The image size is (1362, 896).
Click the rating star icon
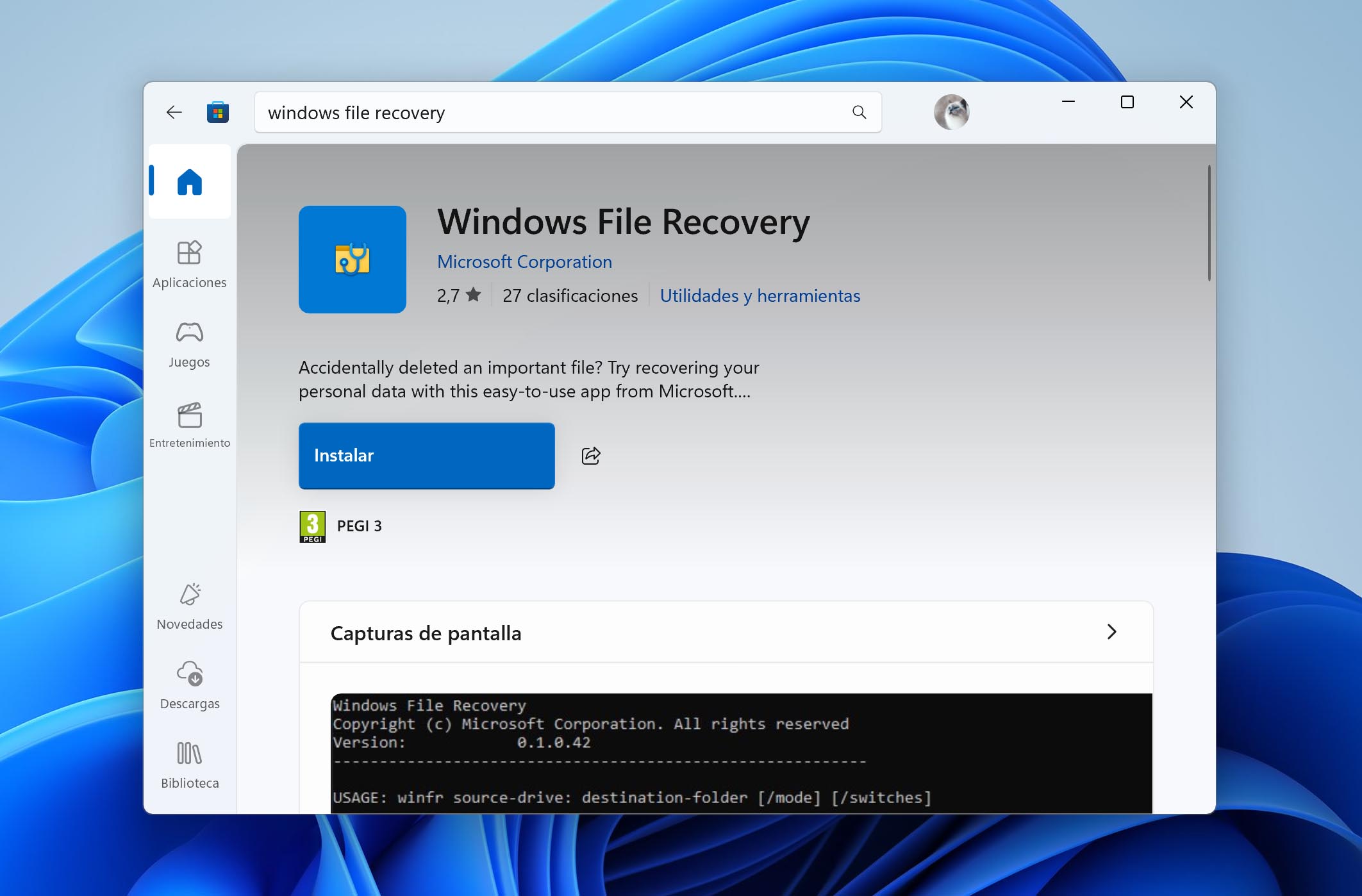pos(474,295)
